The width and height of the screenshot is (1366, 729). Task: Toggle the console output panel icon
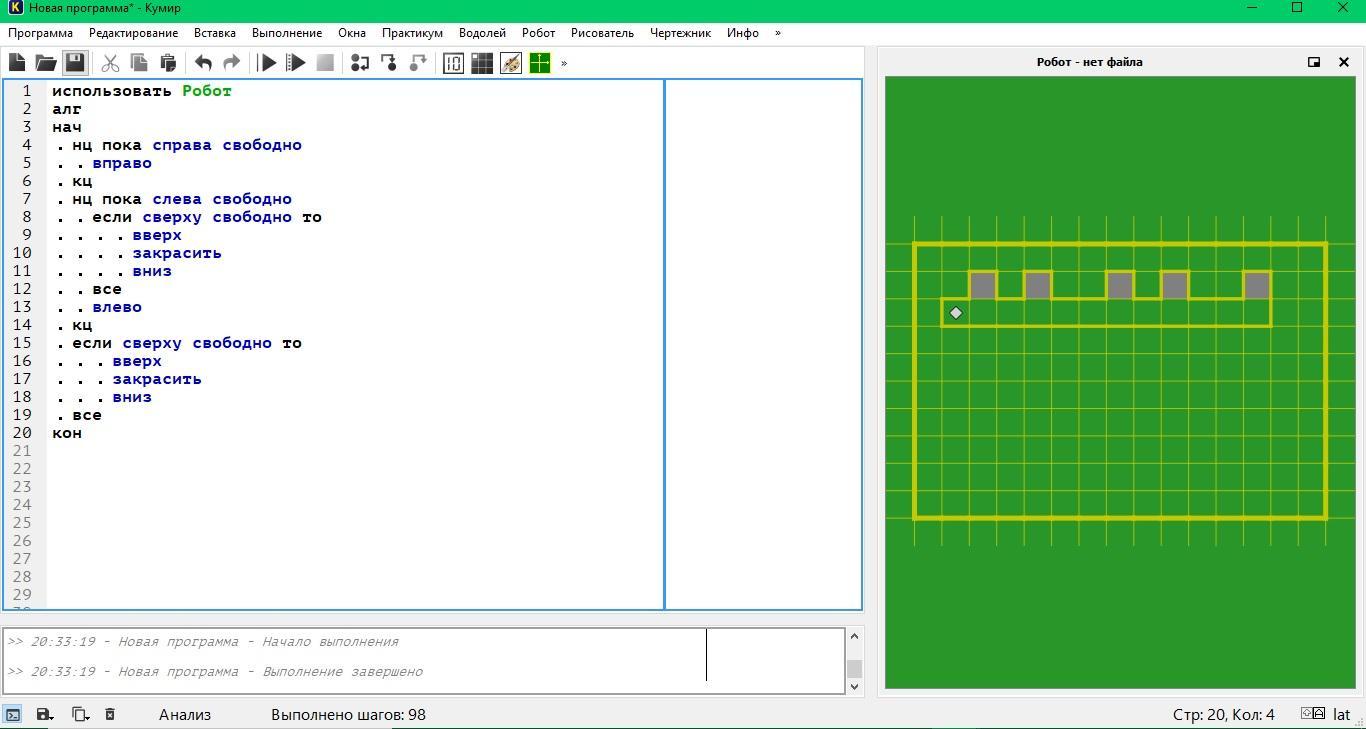tap(13, 714)
